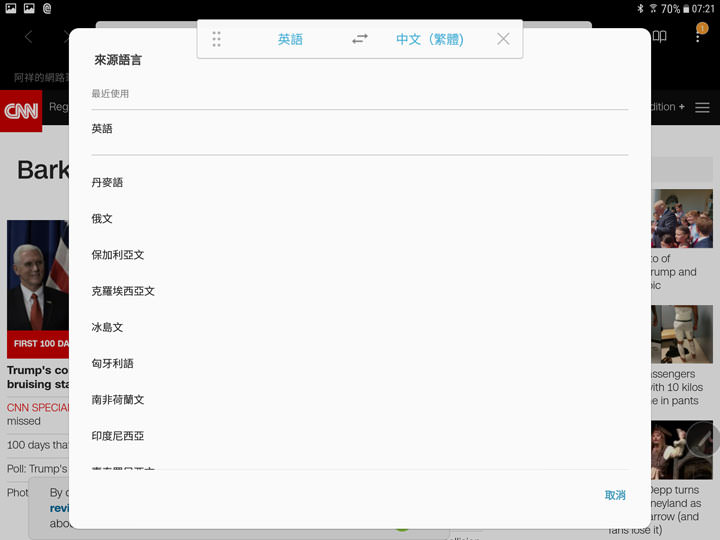The height and width of the screenshot is (540, 720).
Task: Choose 冰島文 as source language
Action: (360, 327)
